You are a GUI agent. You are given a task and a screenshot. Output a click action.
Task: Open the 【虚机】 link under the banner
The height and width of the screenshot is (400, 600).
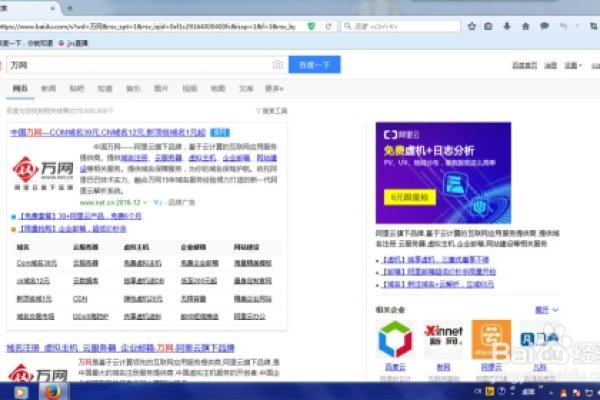point(435,260)
